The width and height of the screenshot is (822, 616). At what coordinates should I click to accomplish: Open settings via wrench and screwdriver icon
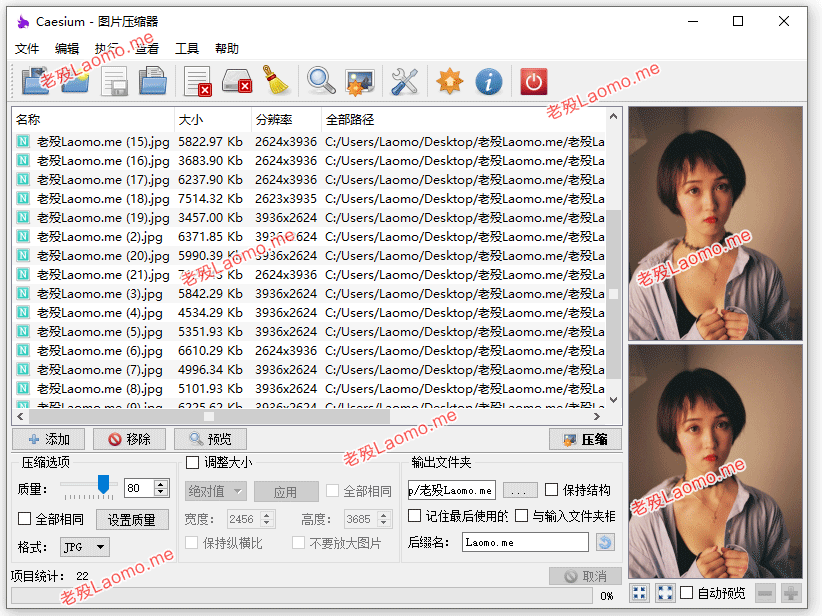[404, 81]
